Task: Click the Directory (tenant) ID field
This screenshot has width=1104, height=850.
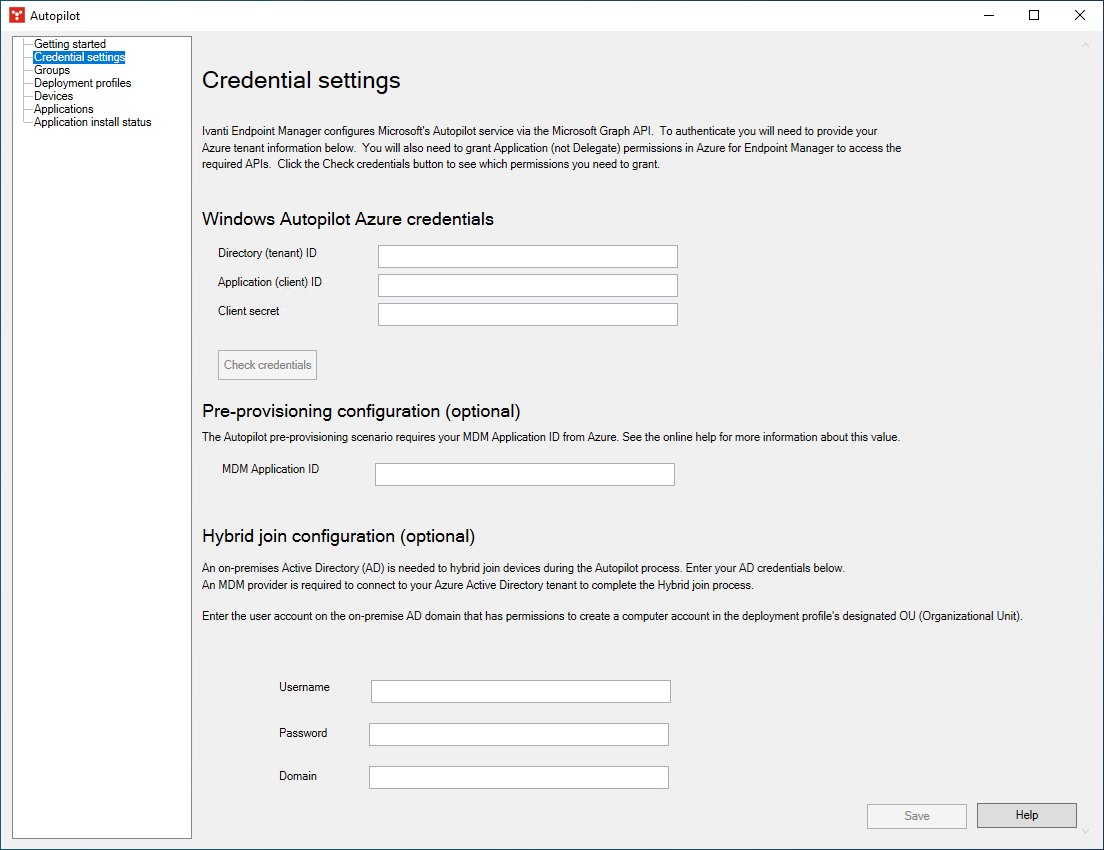Action: 527,256
